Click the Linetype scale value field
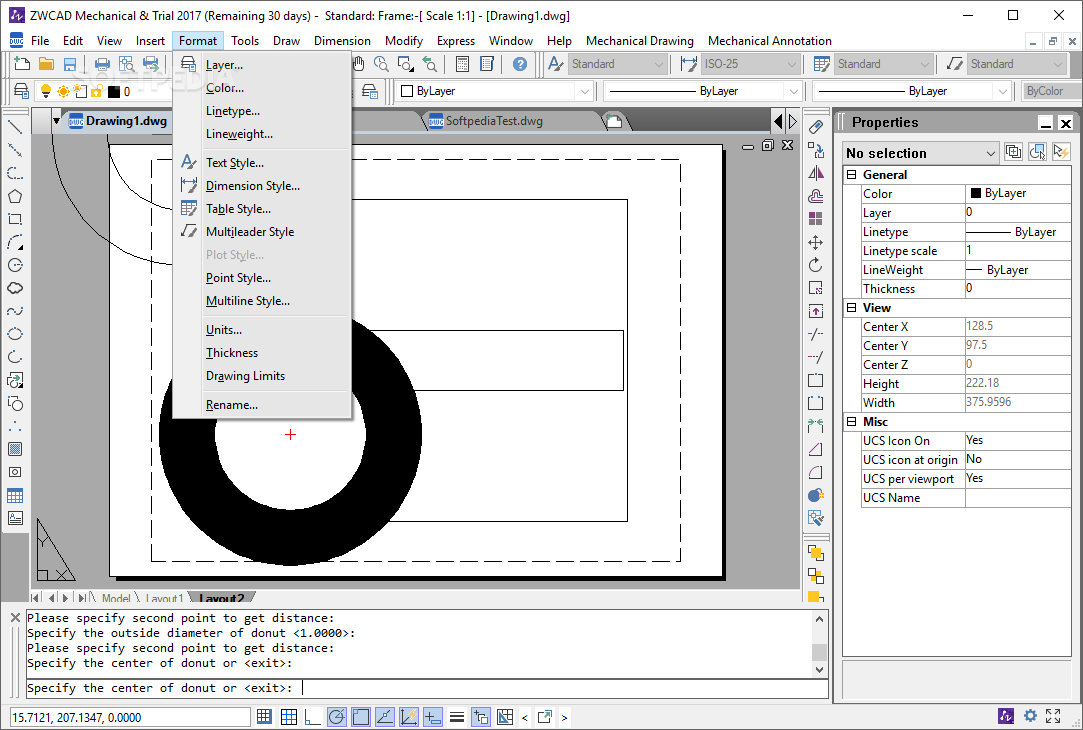Image resolution: width=1083 pixels, height=730 pixels. coord(1017,251)
